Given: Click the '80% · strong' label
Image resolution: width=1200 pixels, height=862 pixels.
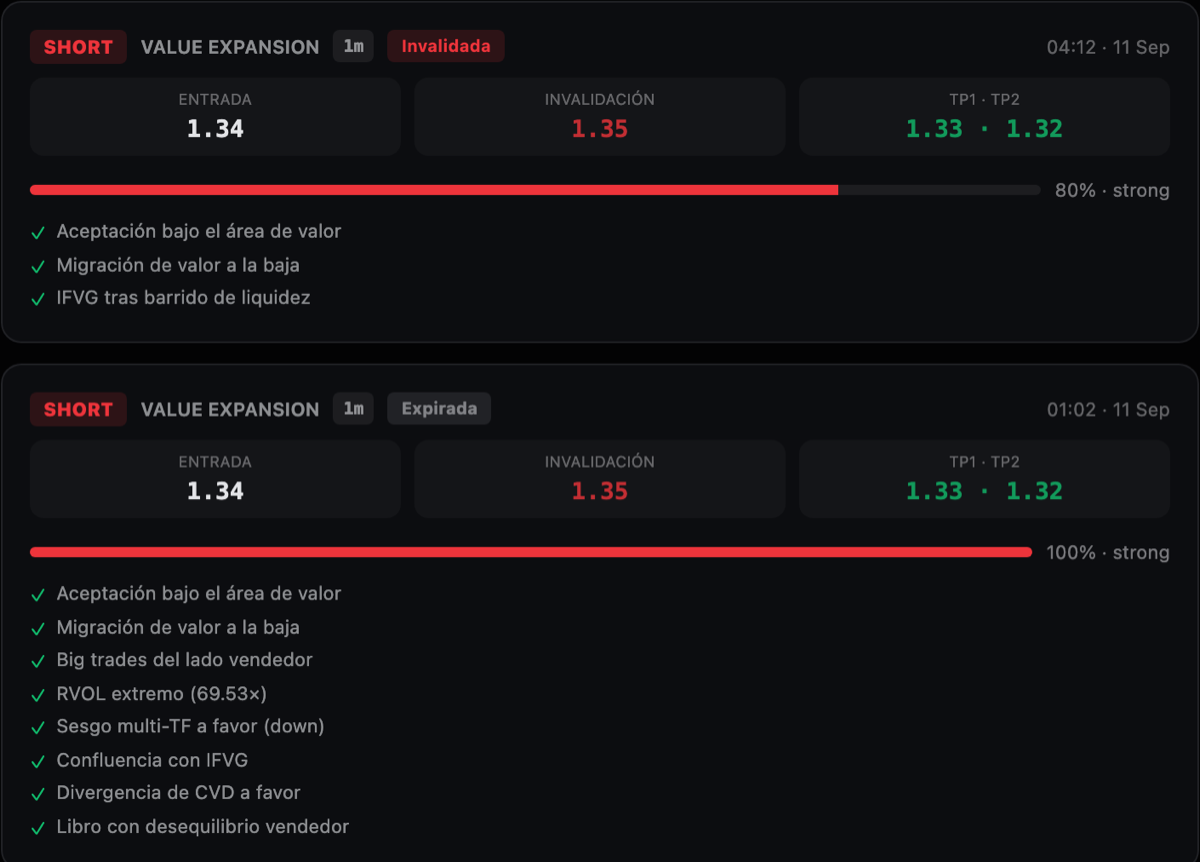Looking at the screenshot, I should pos(1112,190).
